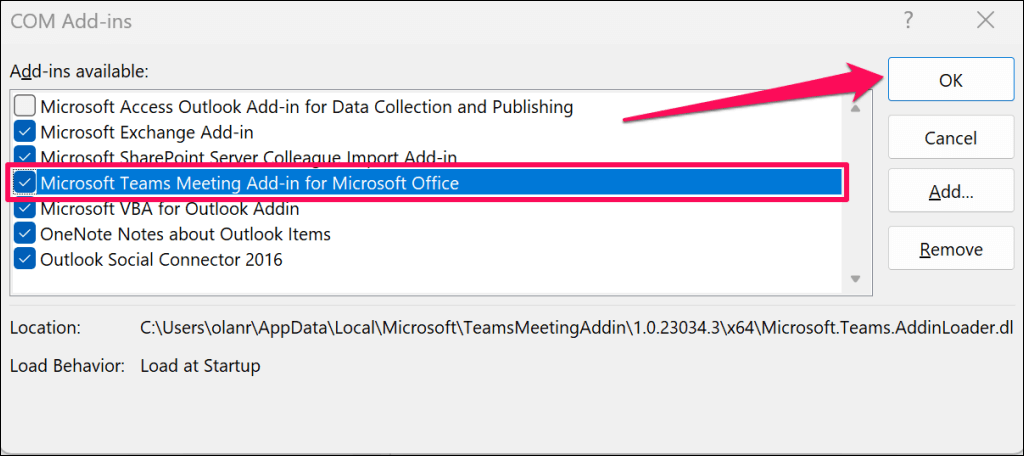This screenshot has width=1024, height=456.
Task: Click the Cancel button
Action: pos(950,138)
